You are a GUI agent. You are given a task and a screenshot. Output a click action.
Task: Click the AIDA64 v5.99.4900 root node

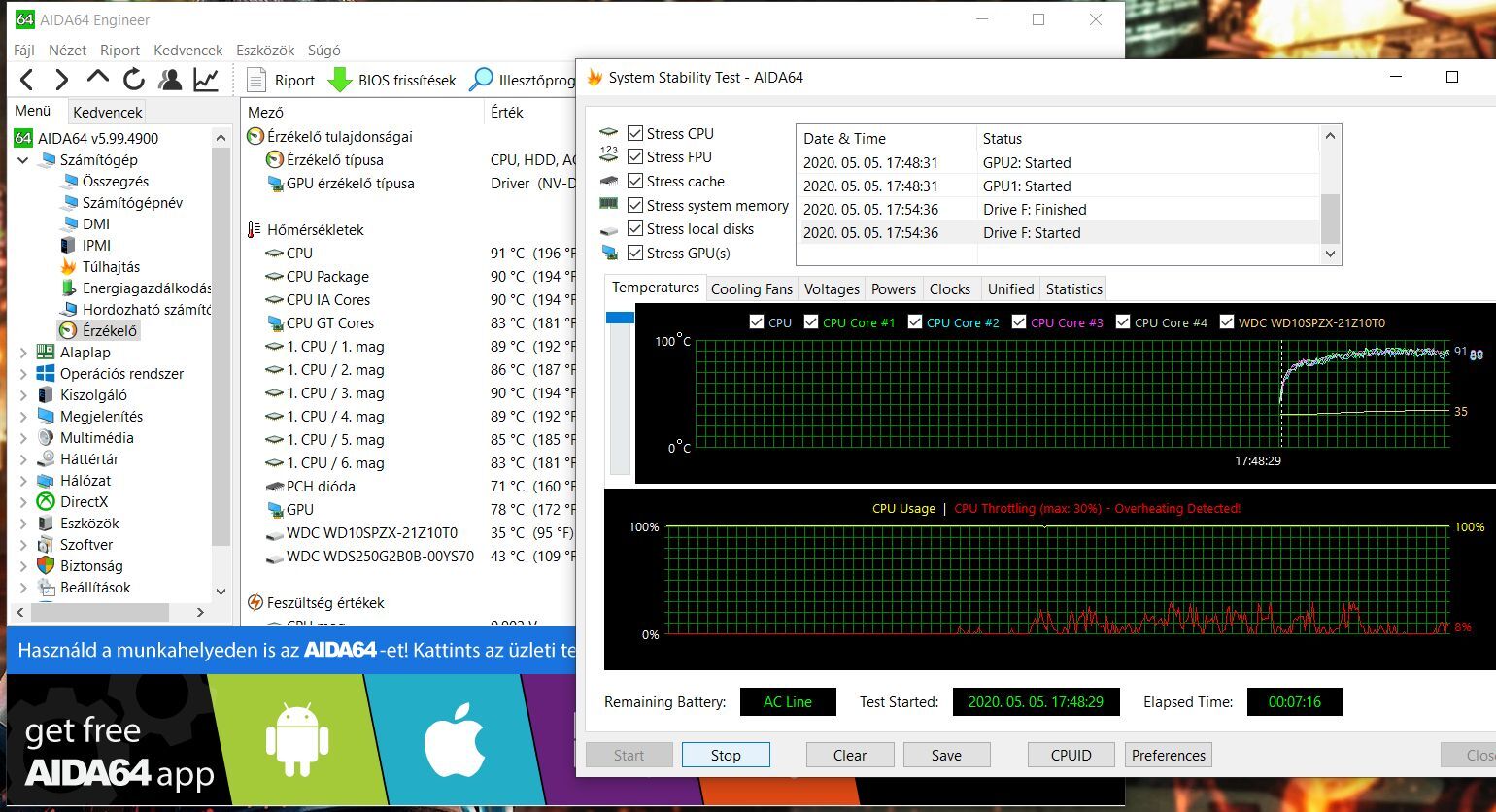(x=86, y=138)
